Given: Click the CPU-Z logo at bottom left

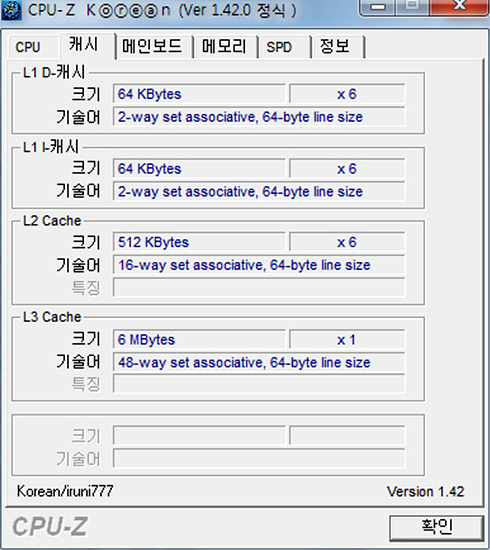Looking at the screenshot, I should (50, 526).
